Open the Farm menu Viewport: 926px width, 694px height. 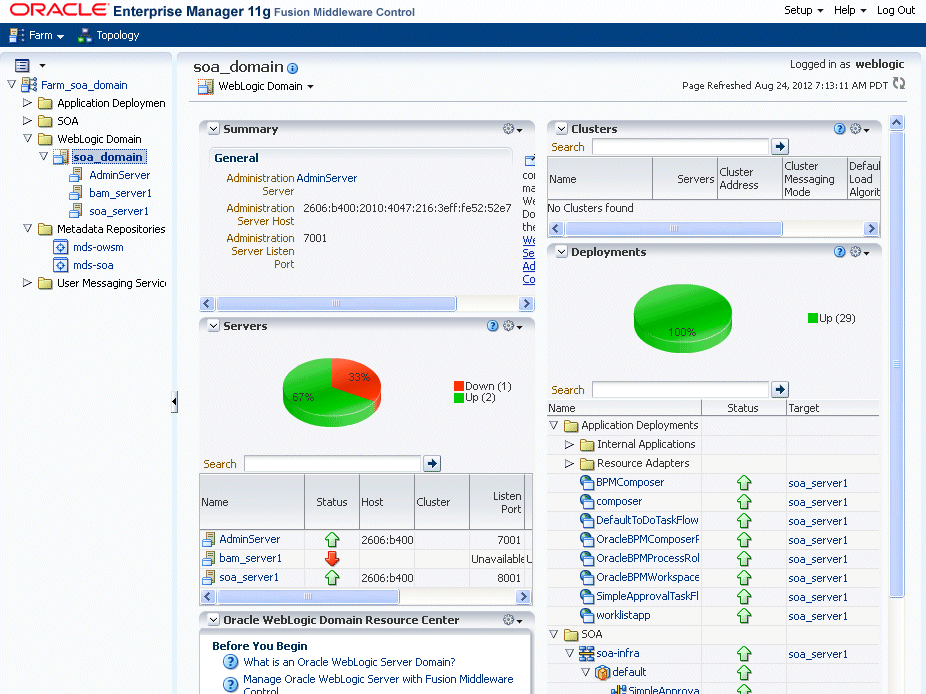click(37, 35)
